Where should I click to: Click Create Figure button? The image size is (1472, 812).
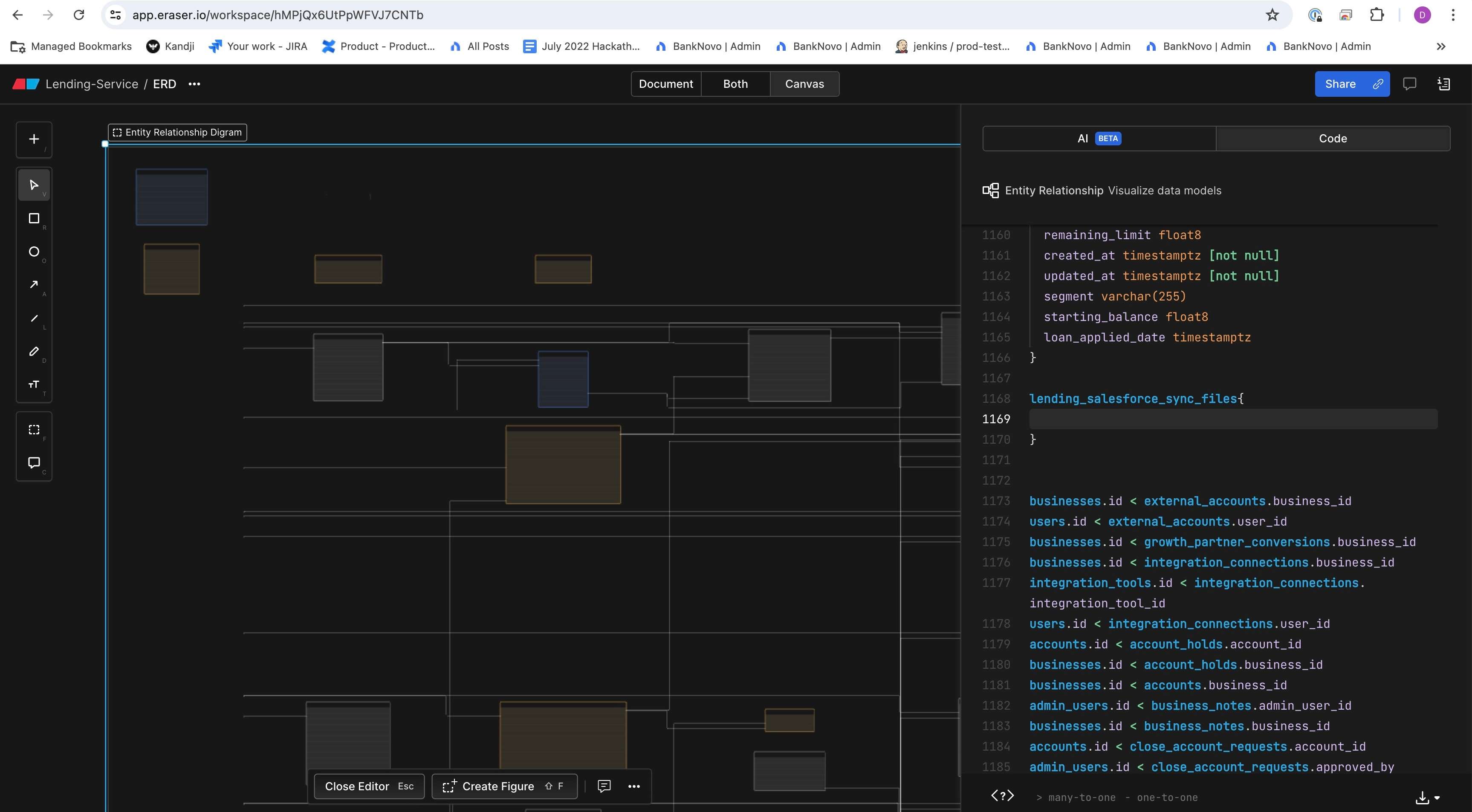505,786
